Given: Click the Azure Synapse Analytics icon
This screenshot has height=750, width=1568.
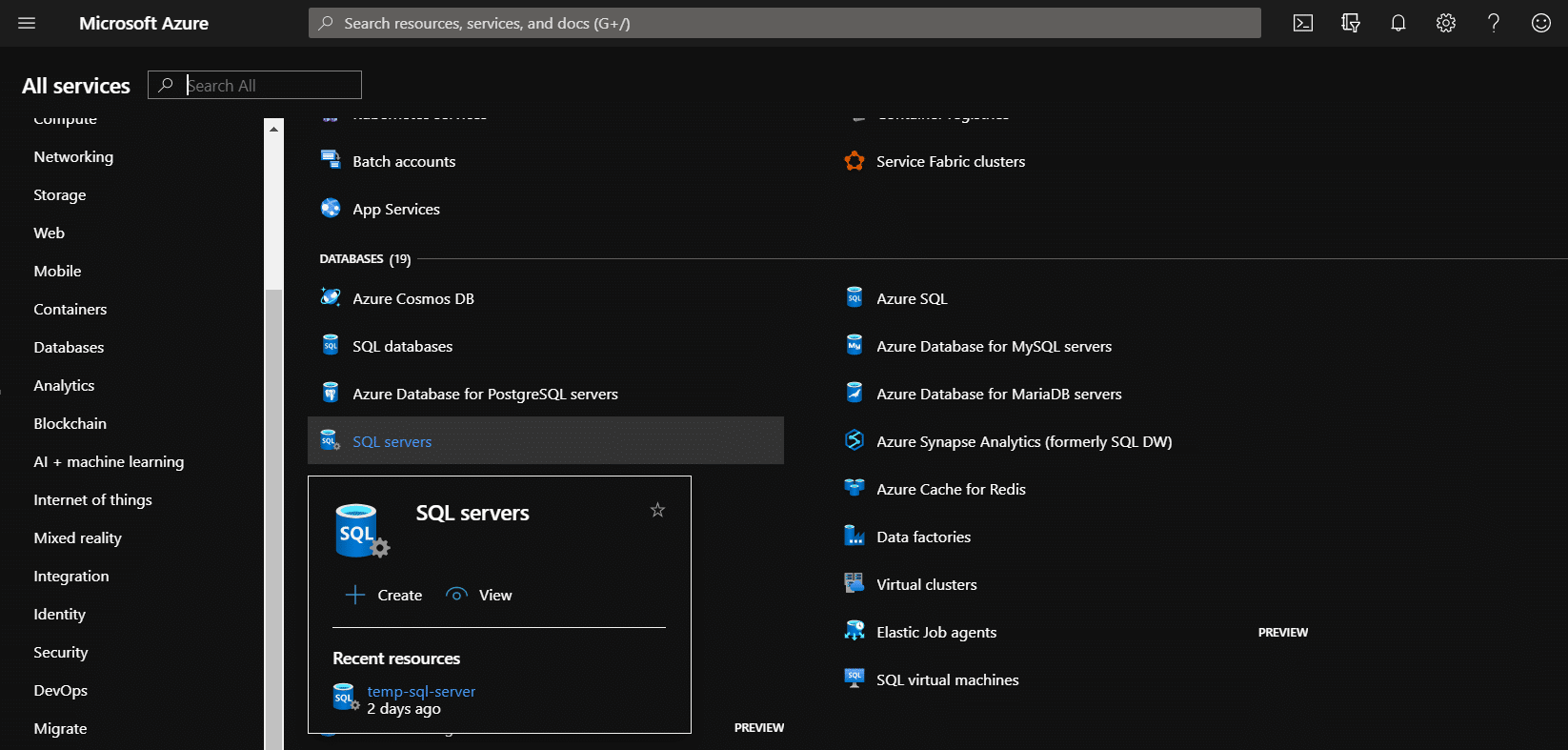Looking at the screenshot, I should tap(854, 440).
